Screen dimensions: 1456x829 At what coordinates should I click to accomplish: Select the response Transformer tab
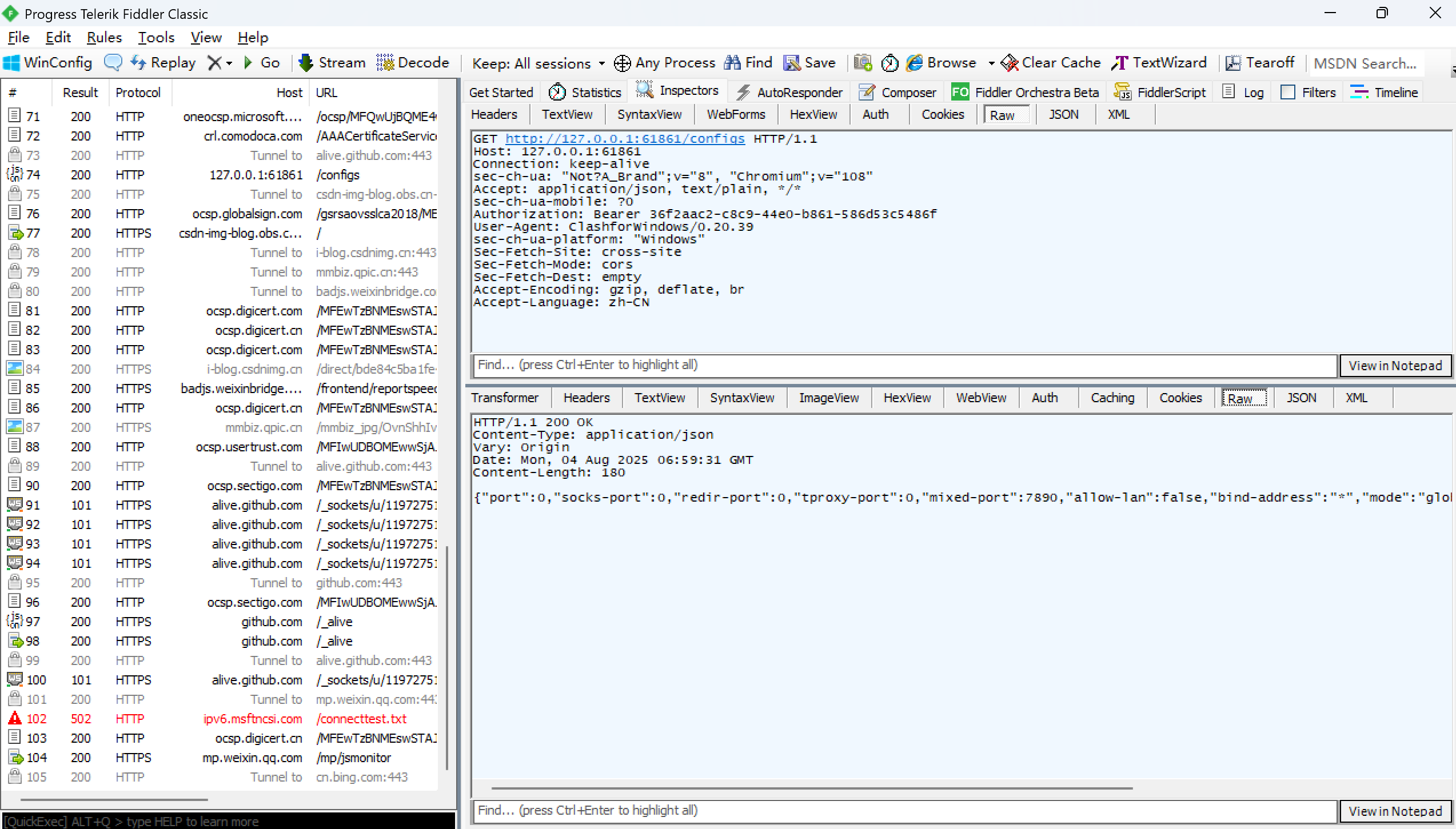coord(505,398)
